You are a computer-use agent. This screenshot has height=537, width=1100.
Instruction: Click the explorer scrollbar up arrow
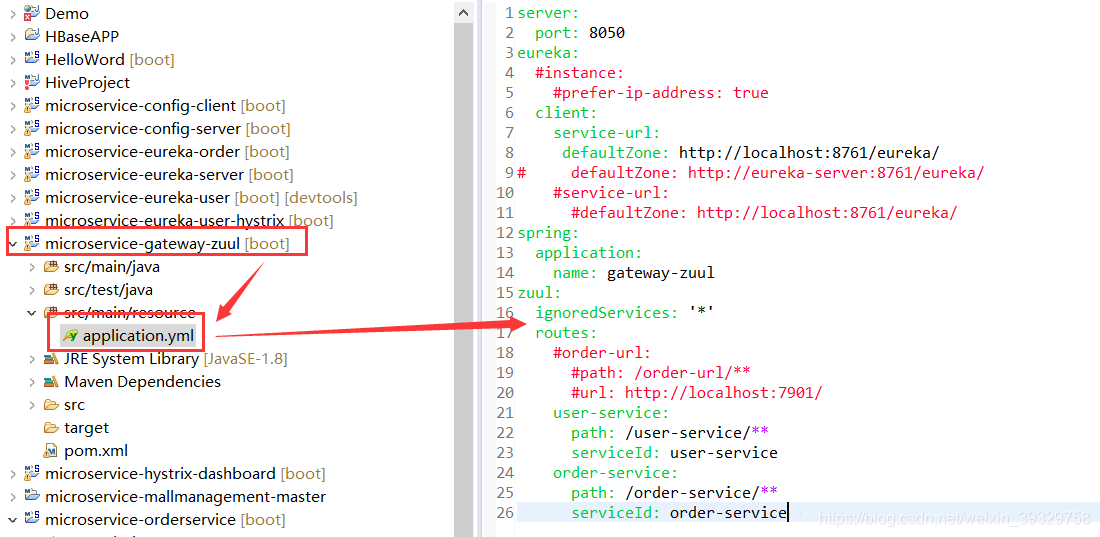pos(463,12)
